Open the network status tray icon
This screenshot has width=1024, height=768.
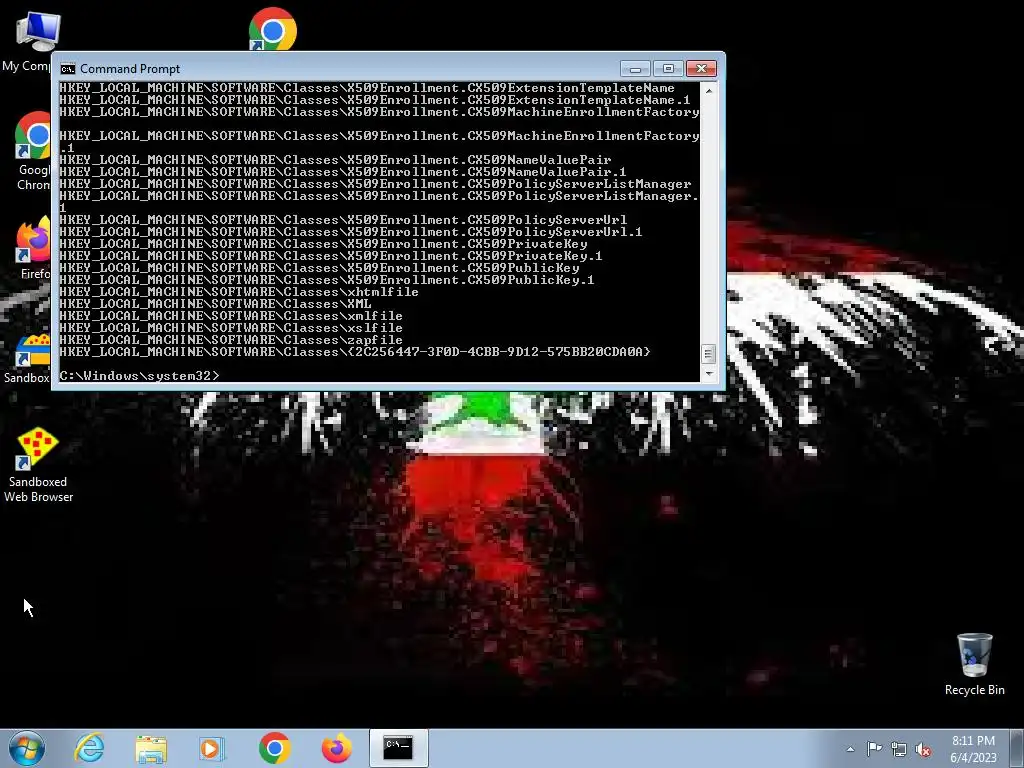point(899,749)
